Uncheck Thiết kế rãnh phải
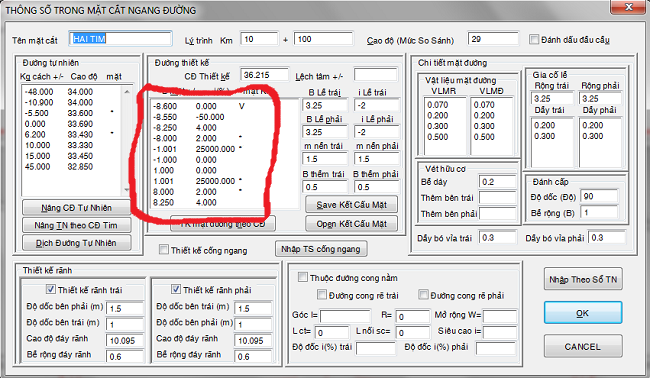This screenshot has width=650, height=378. point(176,289)
